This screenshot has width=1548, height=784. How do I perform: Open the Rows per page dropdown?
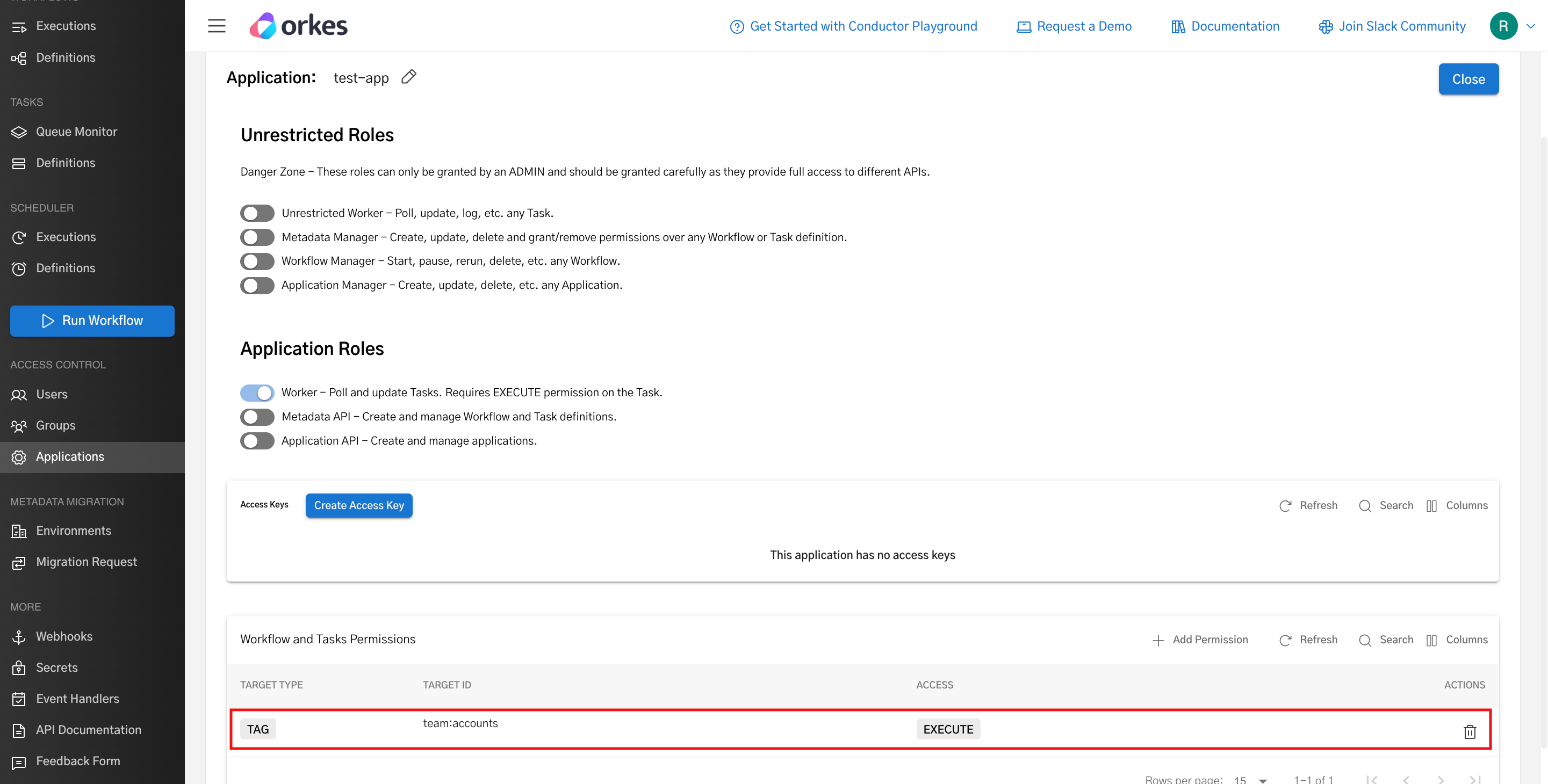tap(1249, 779)
